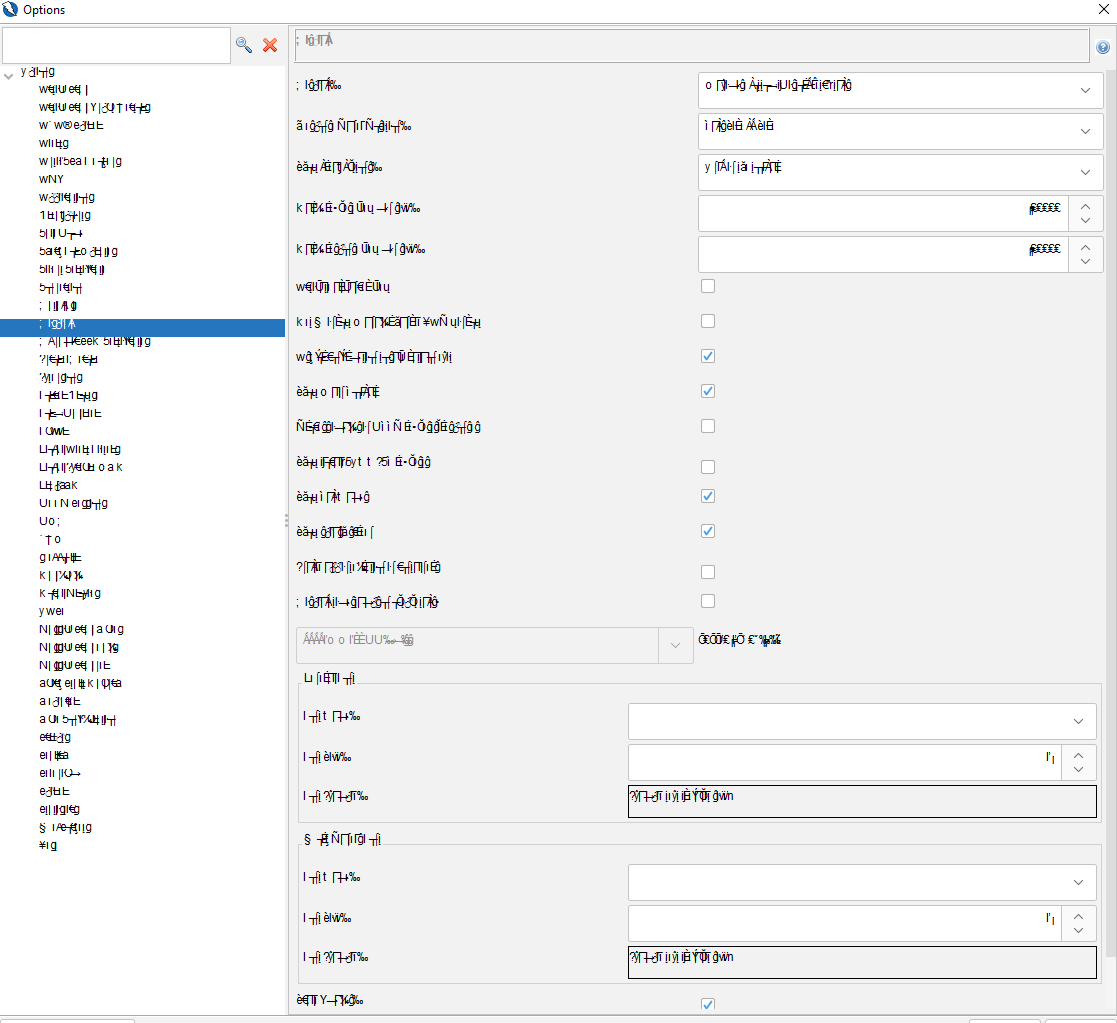This screenshot has height=1023, width=1117.
Task: Select the last item in the settings tree
Action: point(47,845)
